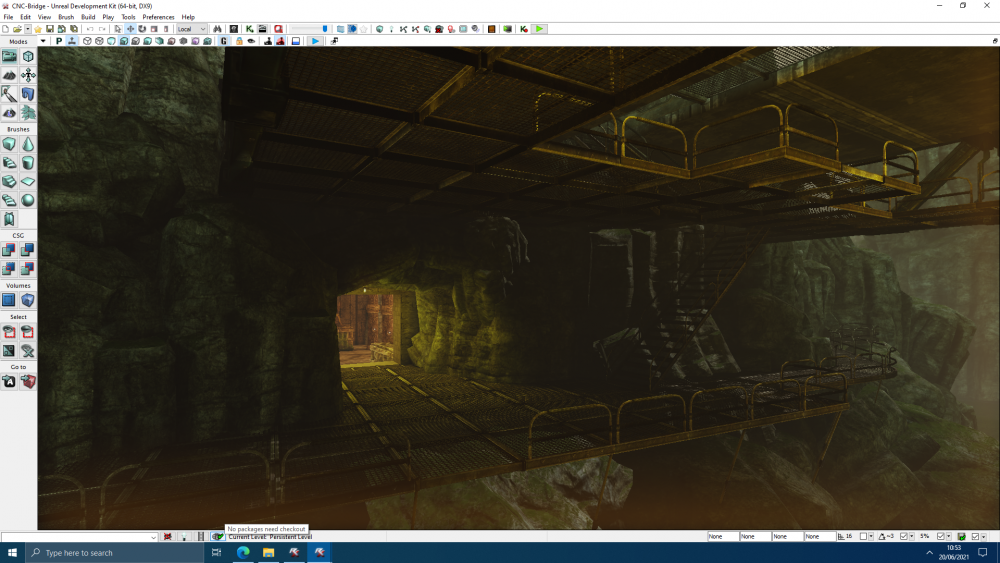Screen dimensions: 1000x563
Task: Toggle the last checkbox in status bar
Action: point(975,536)
